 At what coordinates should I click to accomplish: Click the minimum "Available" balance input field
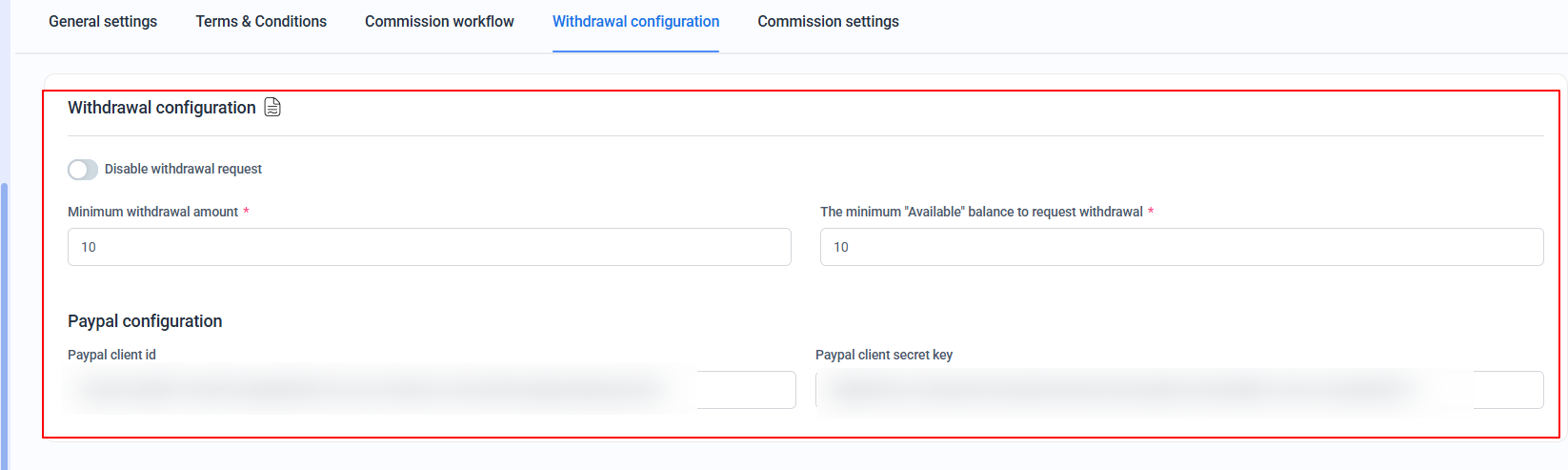[x=1181, y=247]
